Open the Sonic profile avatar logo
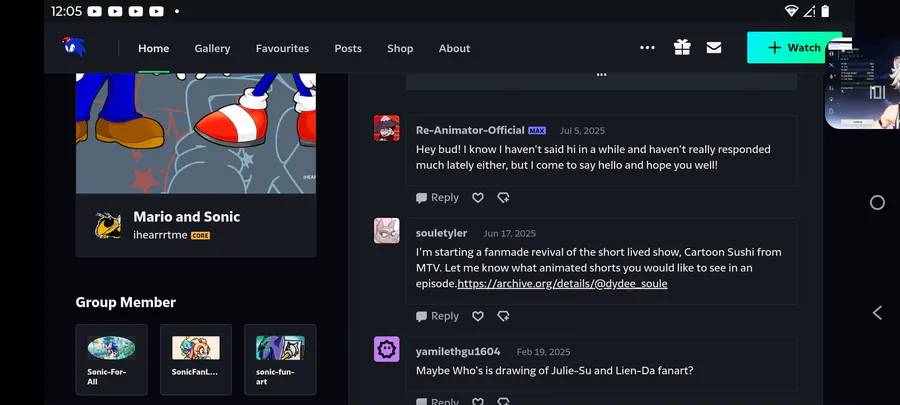This screenshot has width=900, height=405. (74, 46)
